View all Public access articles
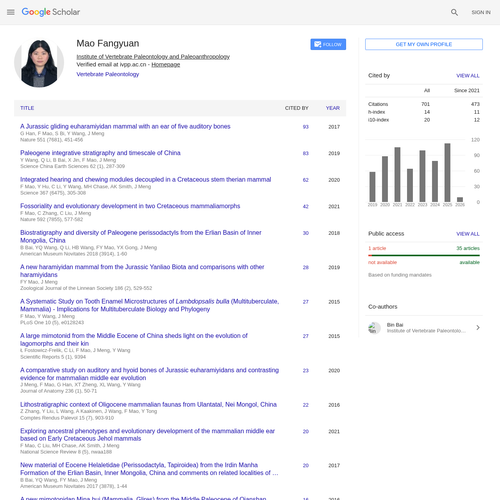Screen dimensions: 500x500 468,234
